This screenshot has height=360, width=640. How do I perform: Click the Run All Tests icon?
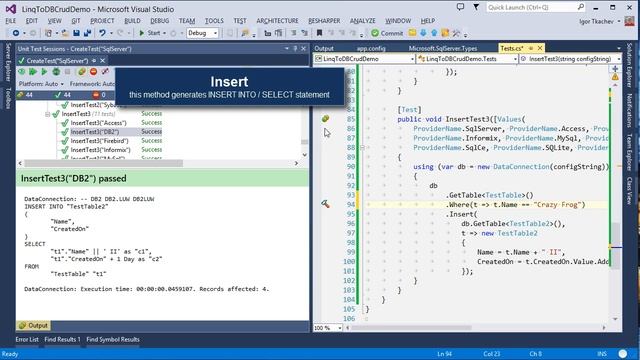click(33, 72)
